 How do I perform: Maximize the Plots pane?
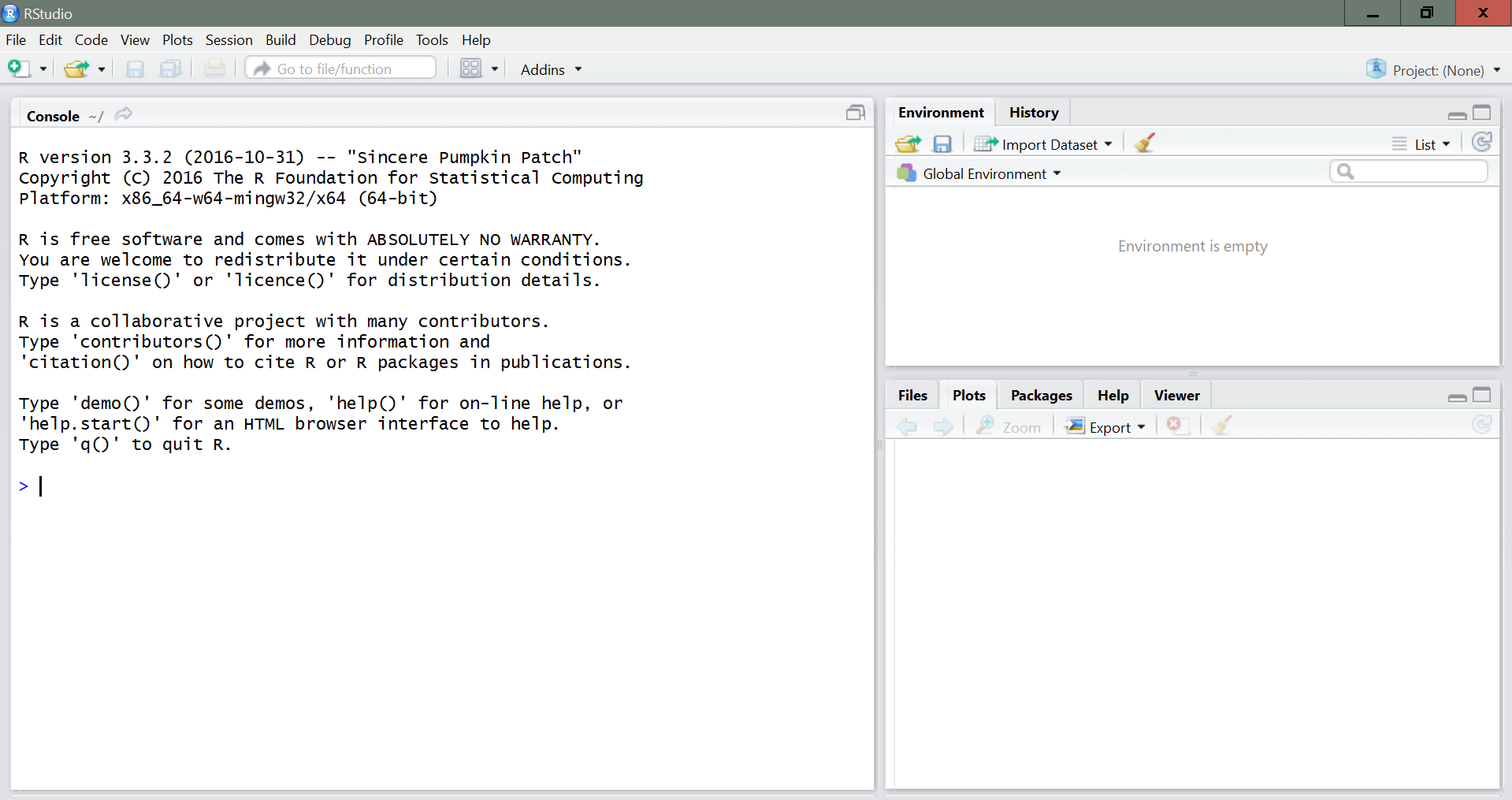point(1482,395)
